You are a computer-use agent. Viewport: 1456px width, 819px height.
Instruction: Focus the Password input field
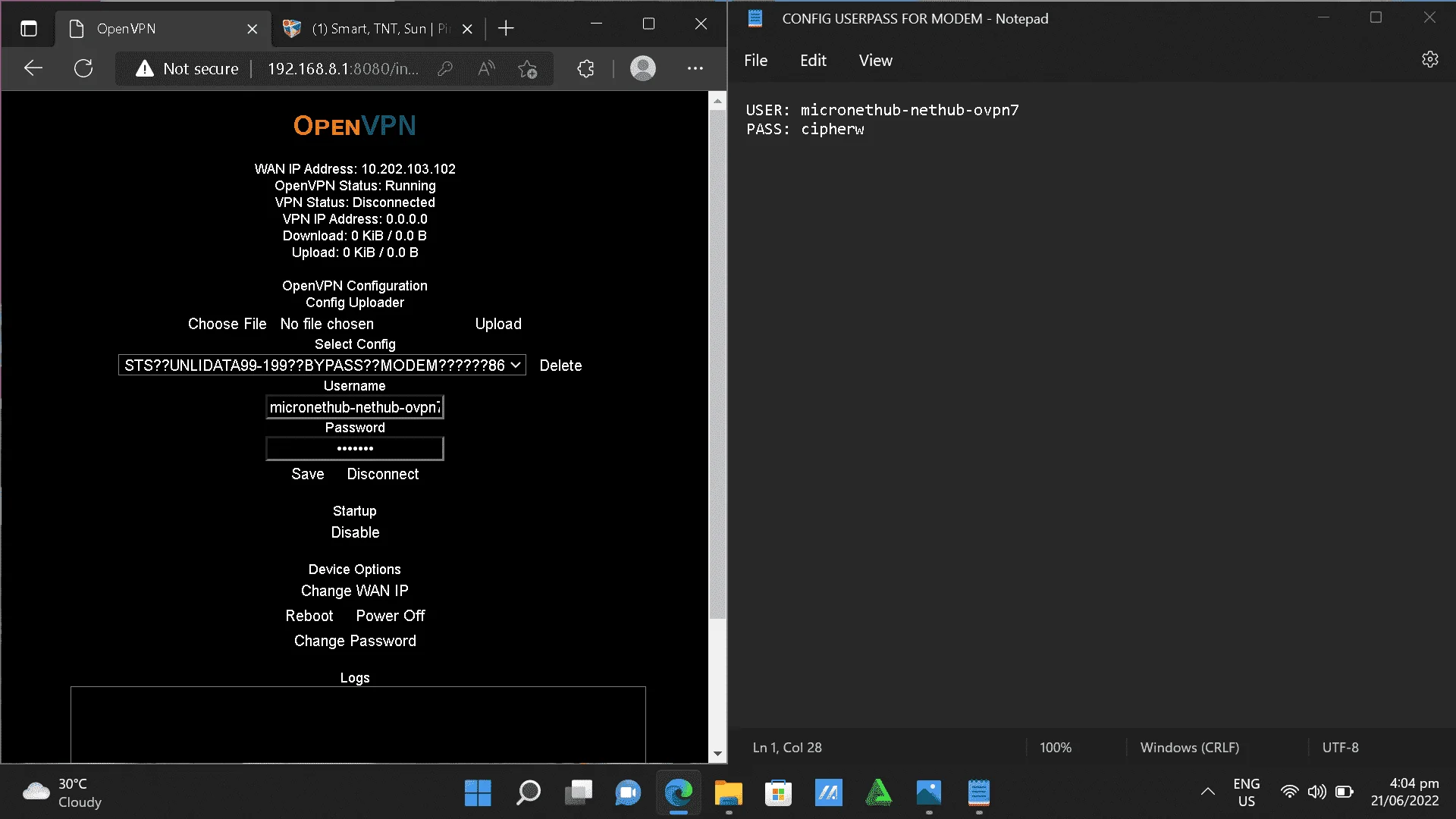tap(355, 449)
